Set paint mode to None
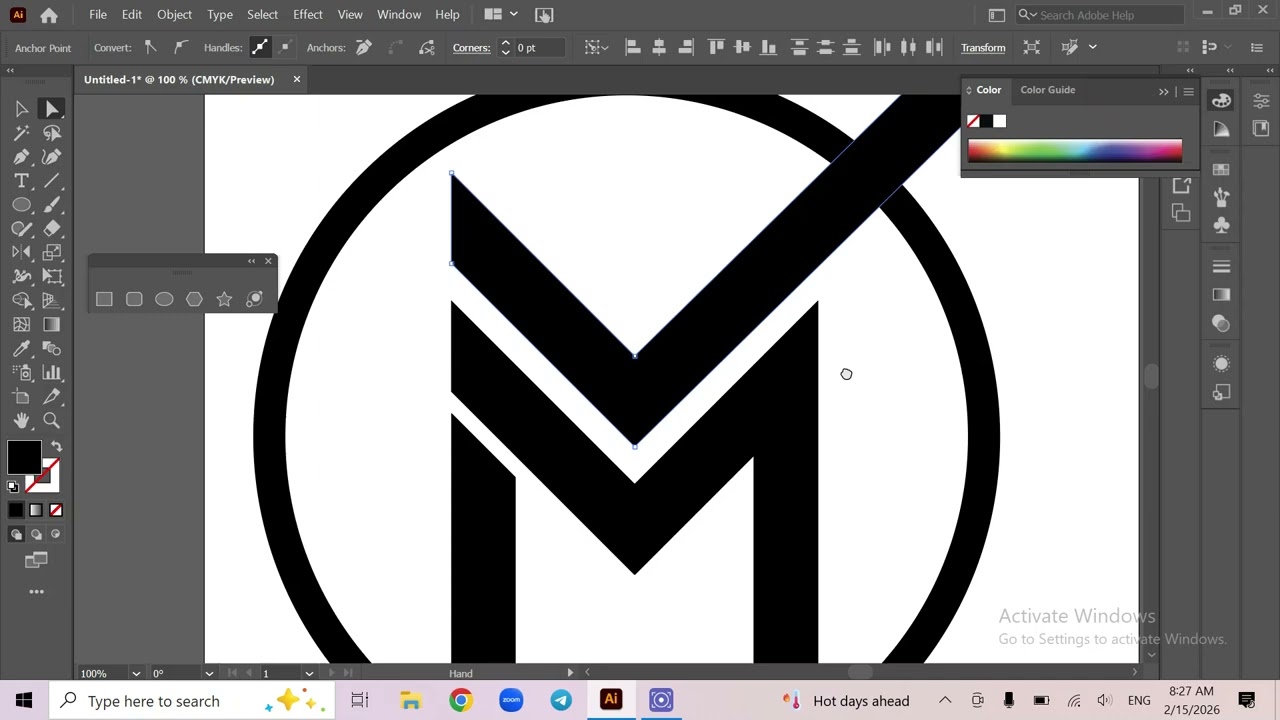This screenshot has height=720, width=1280. (56, 510)
